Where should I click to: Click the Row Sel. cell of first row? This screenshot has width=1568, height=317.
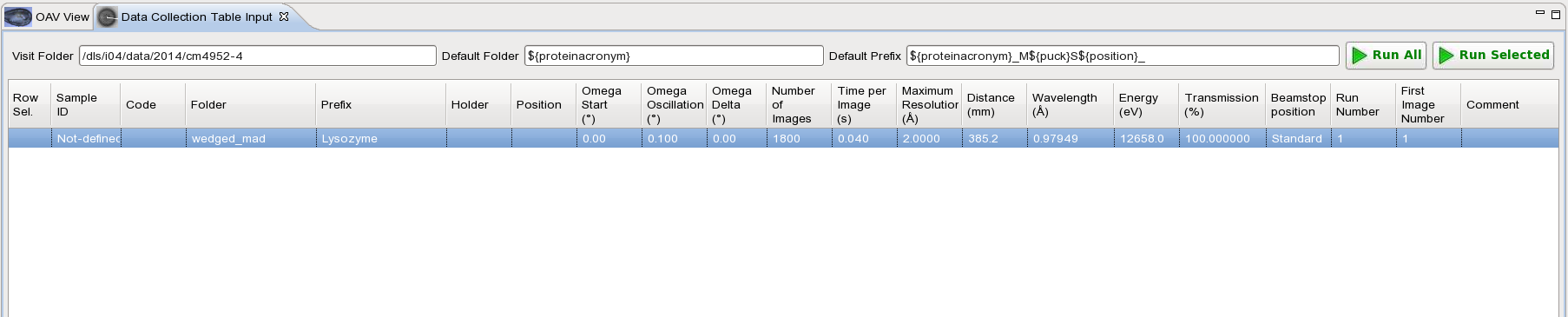[30, 138]
